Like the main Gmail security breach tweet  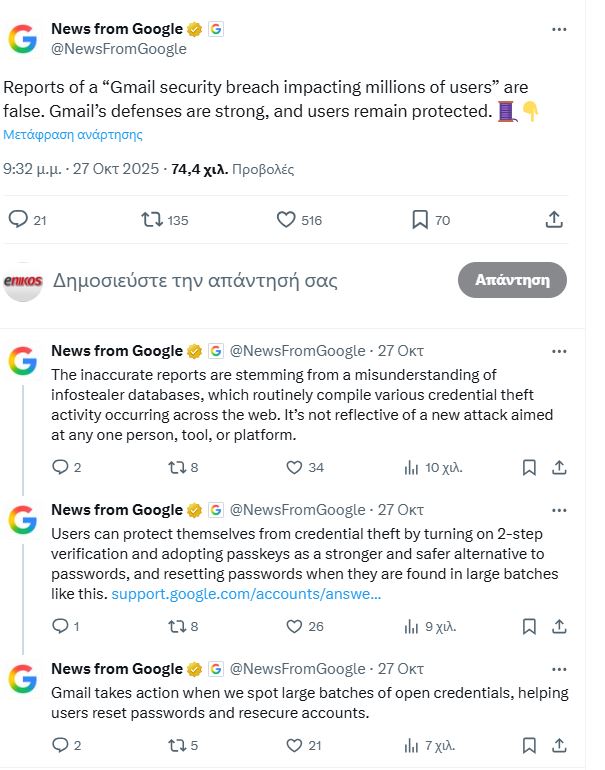tap(286, 220)
